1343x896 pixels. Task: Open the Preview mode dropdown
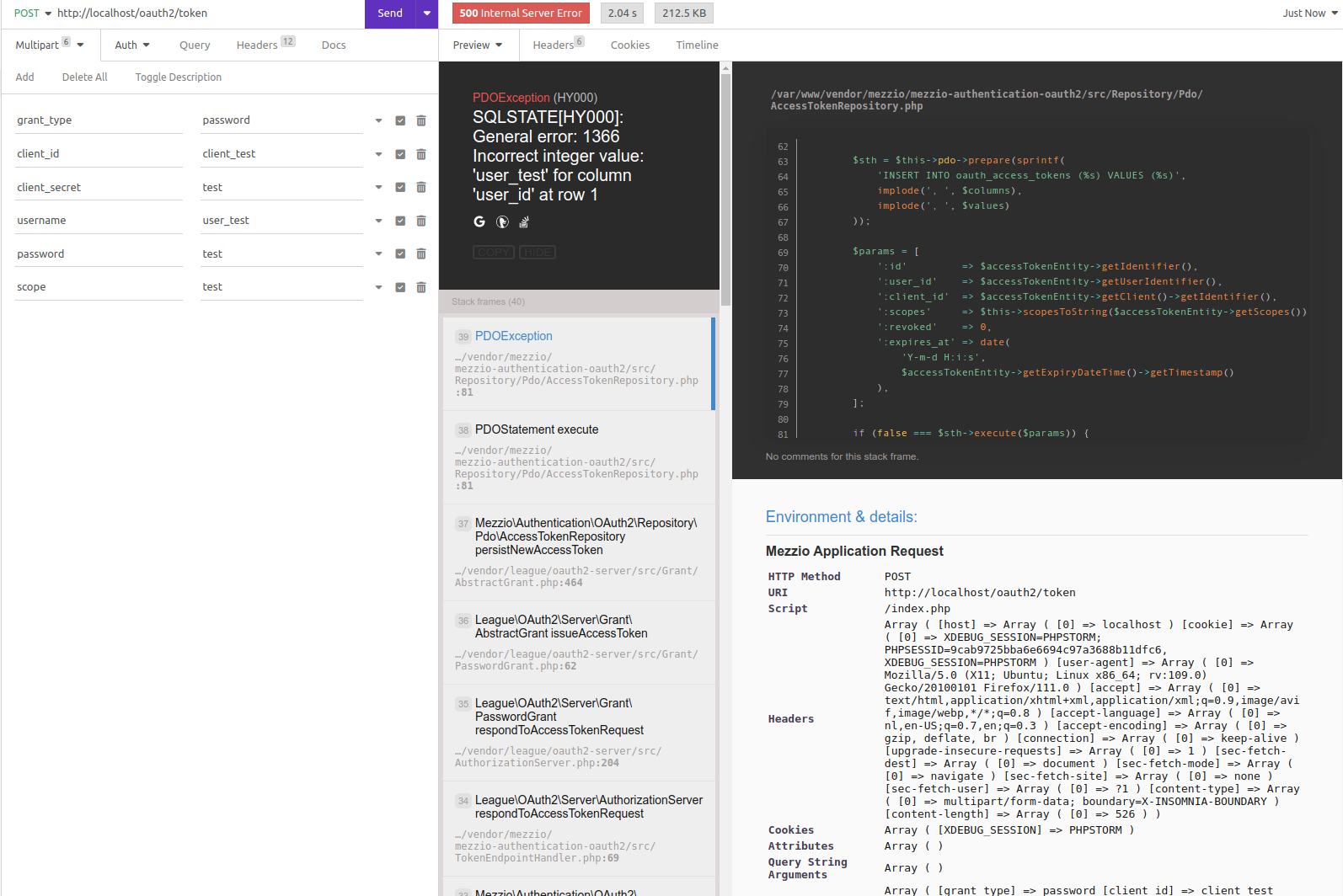(x=478, y=45)
